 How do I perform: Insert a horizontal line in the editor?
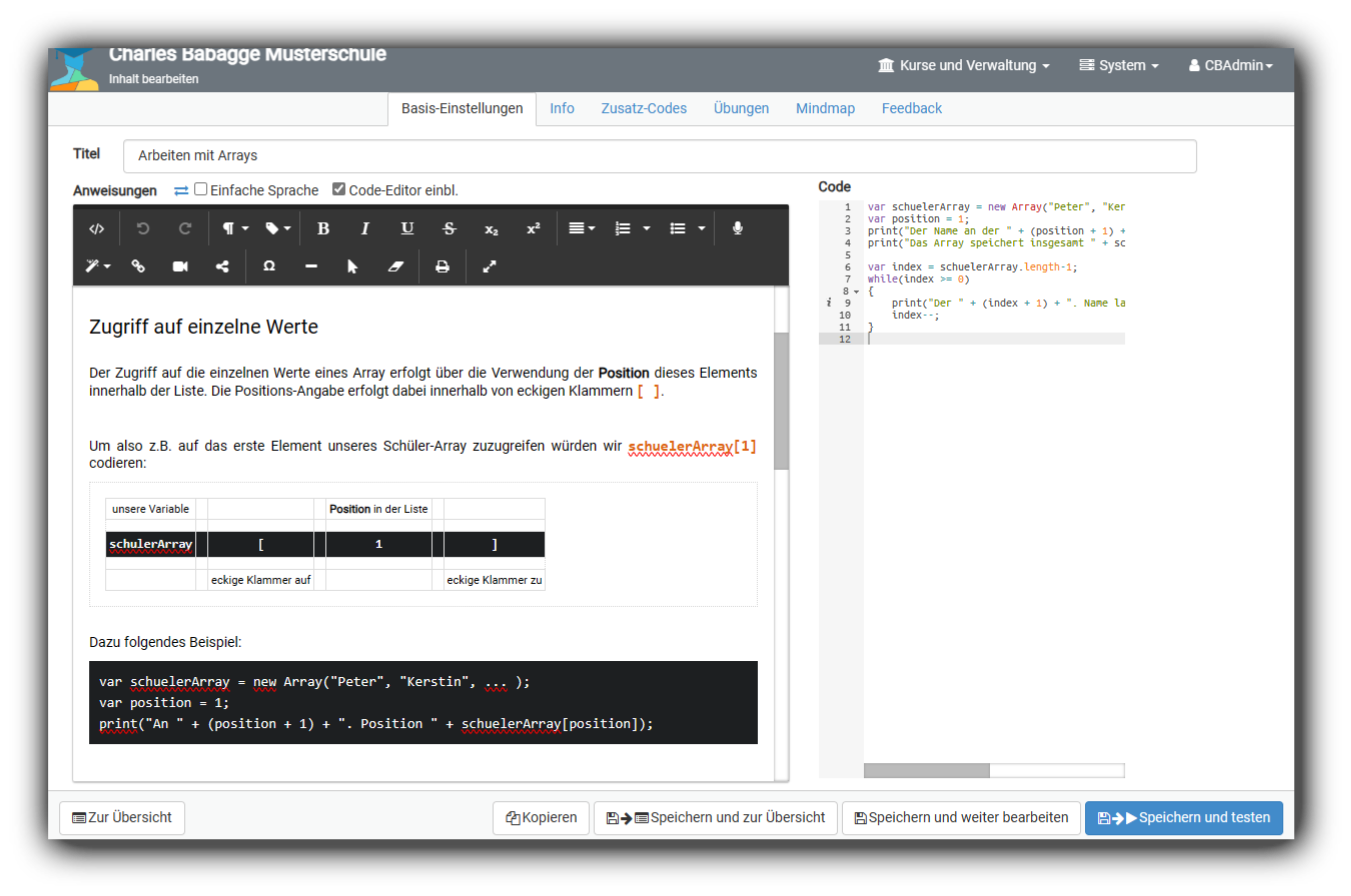point(311,266)
